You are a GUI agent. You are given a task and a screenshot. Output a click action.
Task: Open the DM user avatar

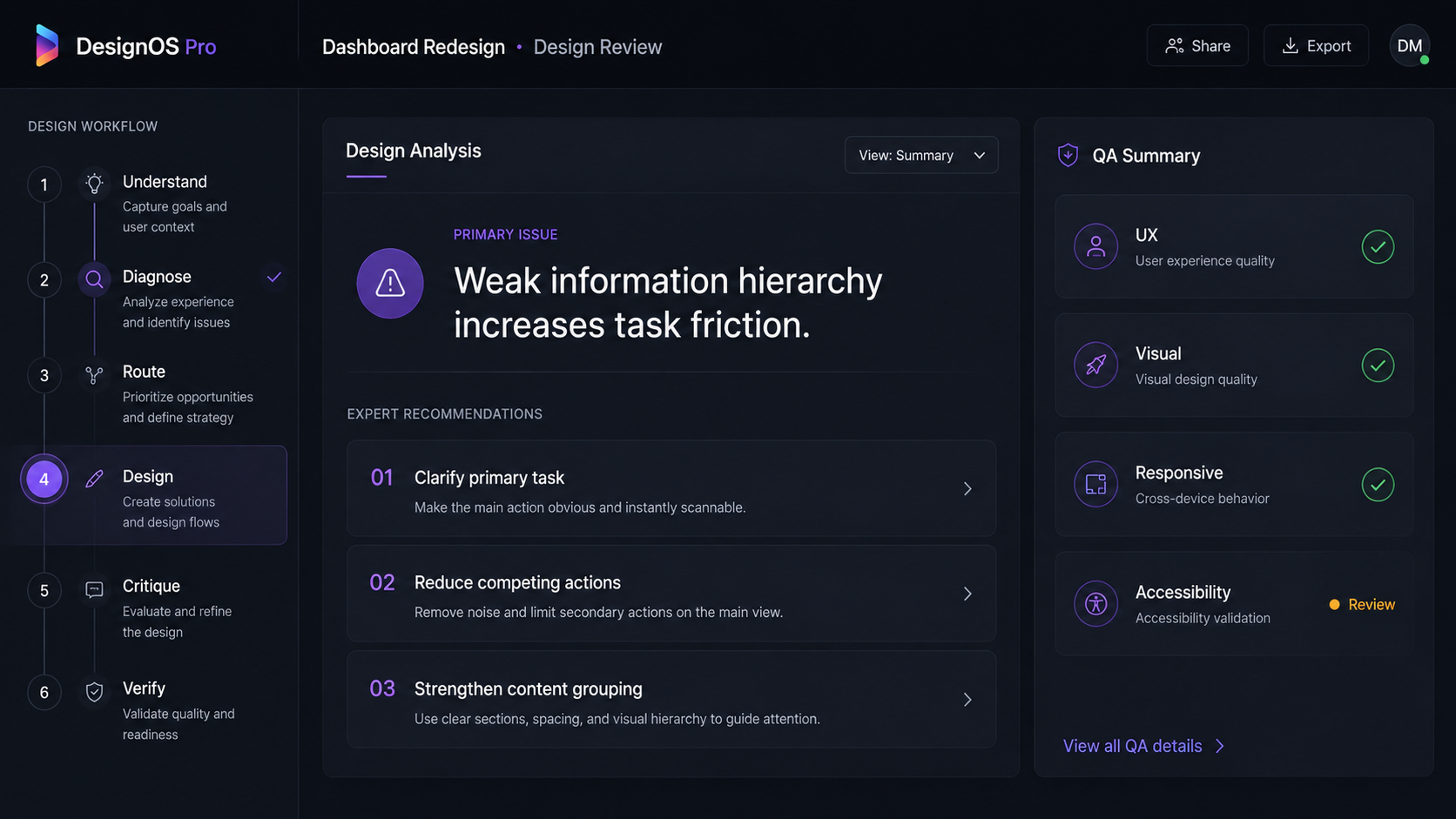point(1410,46)
